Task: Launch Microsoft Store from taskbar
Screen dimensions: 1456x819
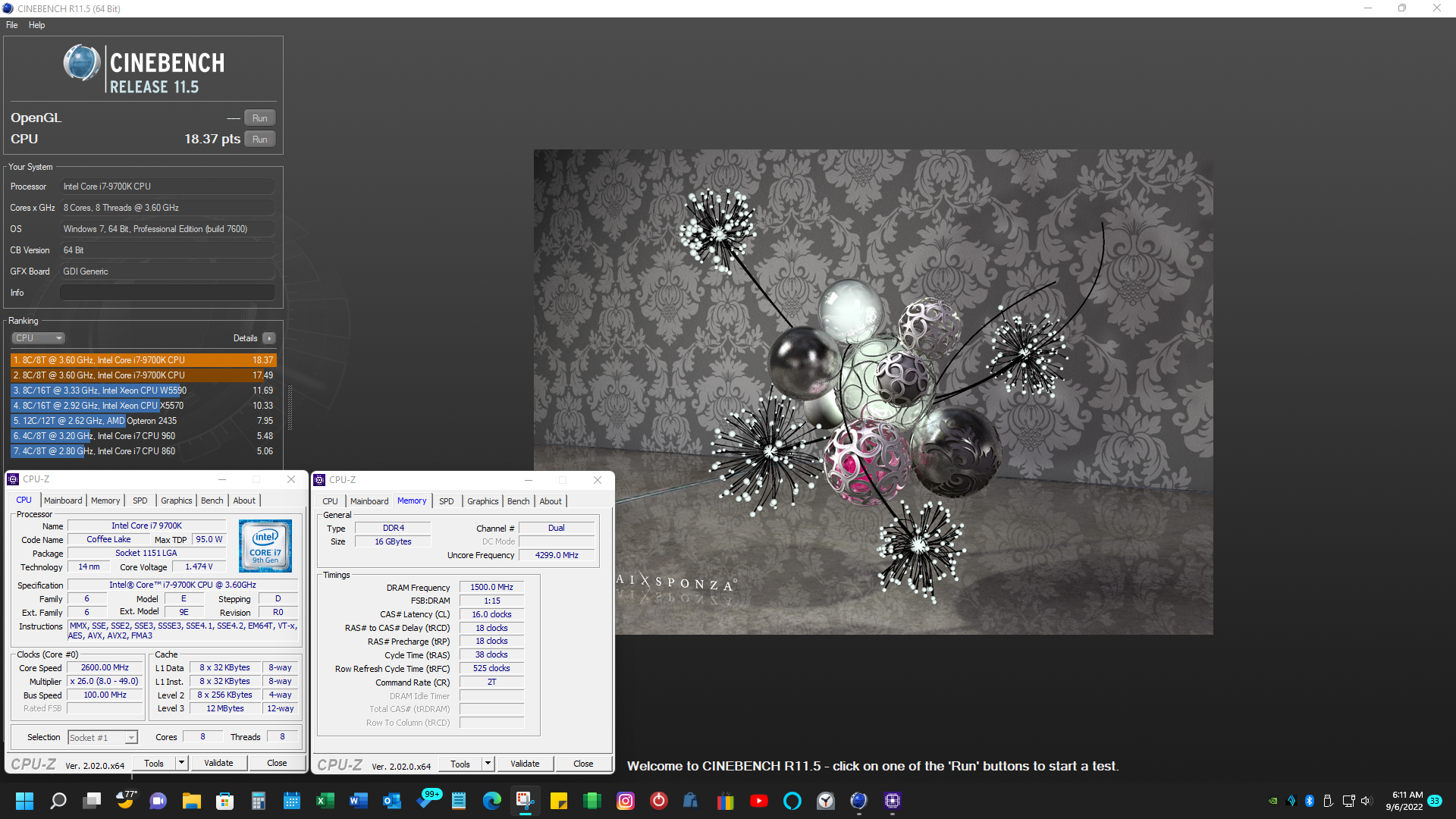Action: click(x=225, y=801)
